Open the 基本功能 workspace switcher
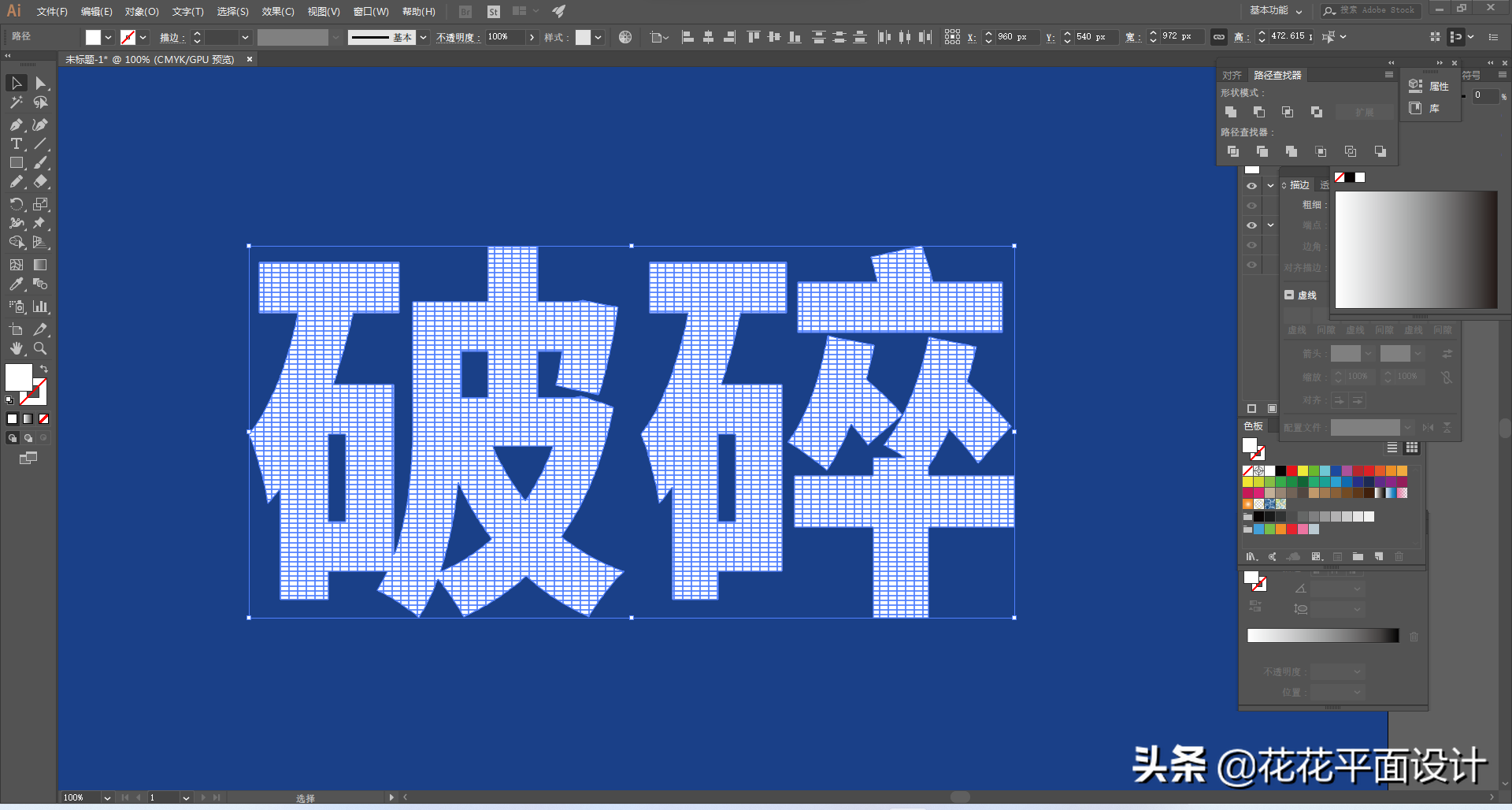This screenshot has width=1512, height=810. 1276,10
